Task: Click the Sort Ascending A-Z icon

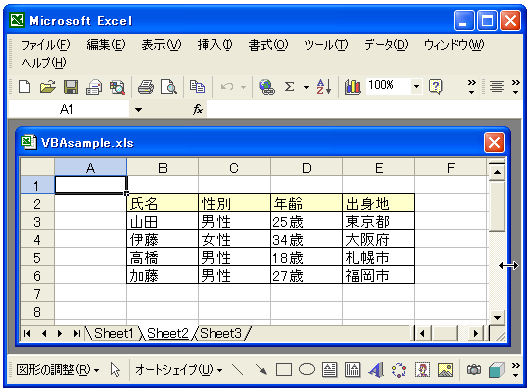Action: click(x=324, y=87)
